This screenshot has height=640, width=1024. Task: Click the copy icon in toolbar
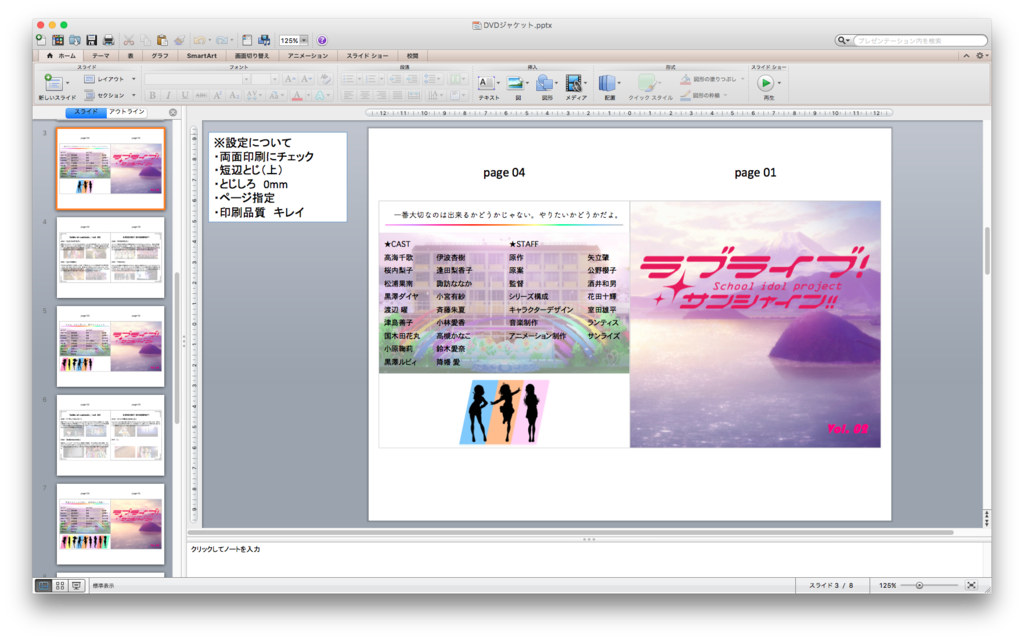coord(145,40)
